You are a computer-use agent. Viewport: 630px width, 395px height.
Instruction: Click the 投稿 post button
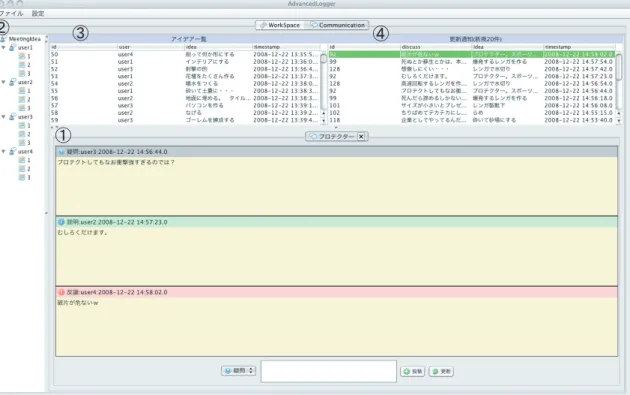(413, 371)
